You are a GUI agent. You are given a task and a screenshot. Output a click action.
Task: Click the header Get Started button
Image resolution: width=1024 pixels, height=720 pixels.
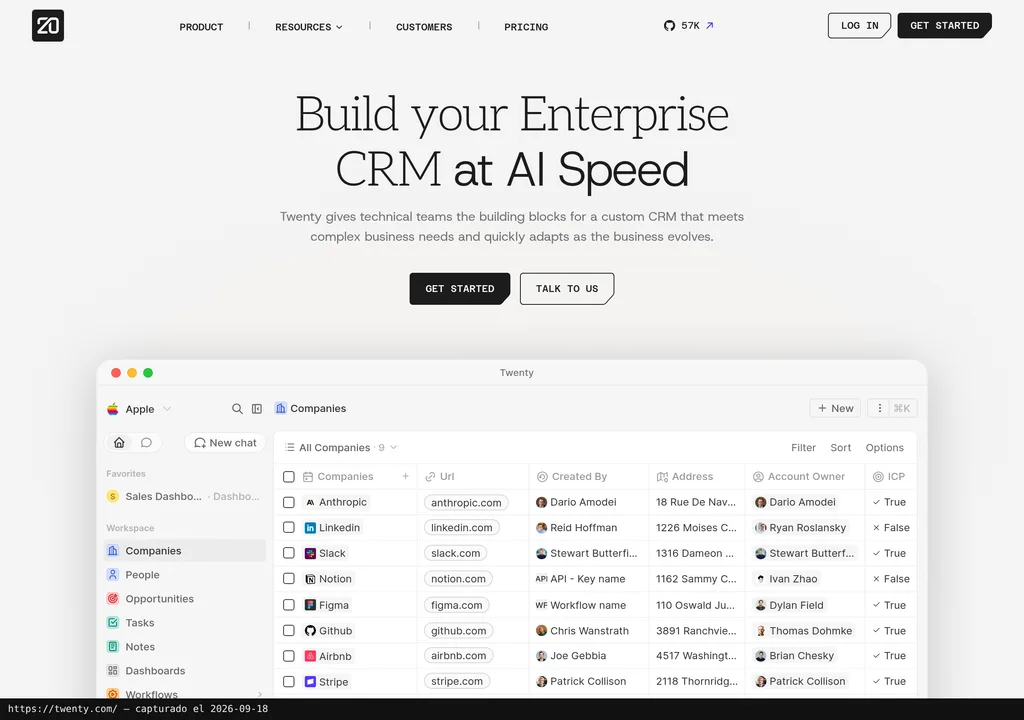pyautogui.click(x=944, y=25)
